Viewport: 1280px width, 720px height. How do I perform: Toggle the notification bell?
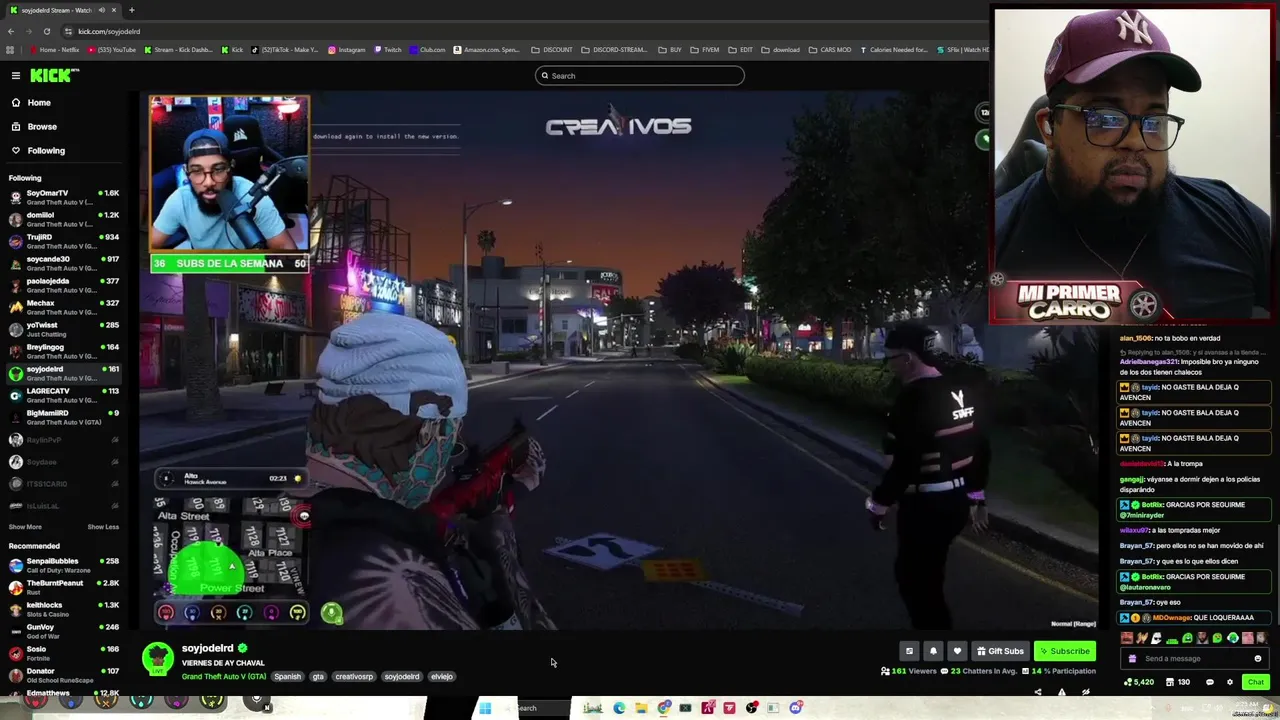[933, 651]
